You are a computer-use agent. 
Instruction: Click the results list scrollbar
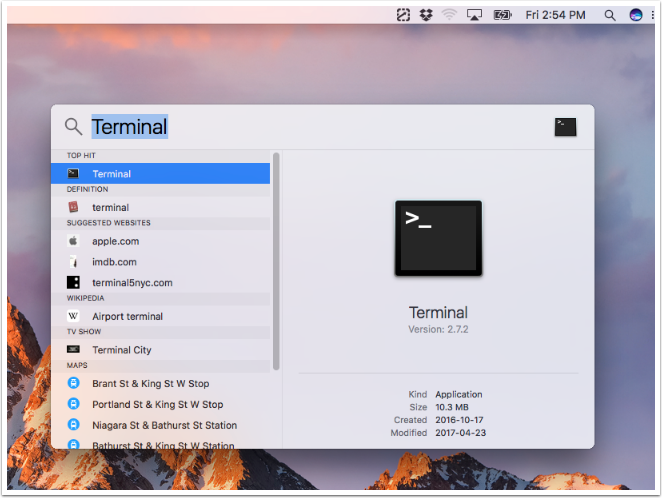[276, 261]
